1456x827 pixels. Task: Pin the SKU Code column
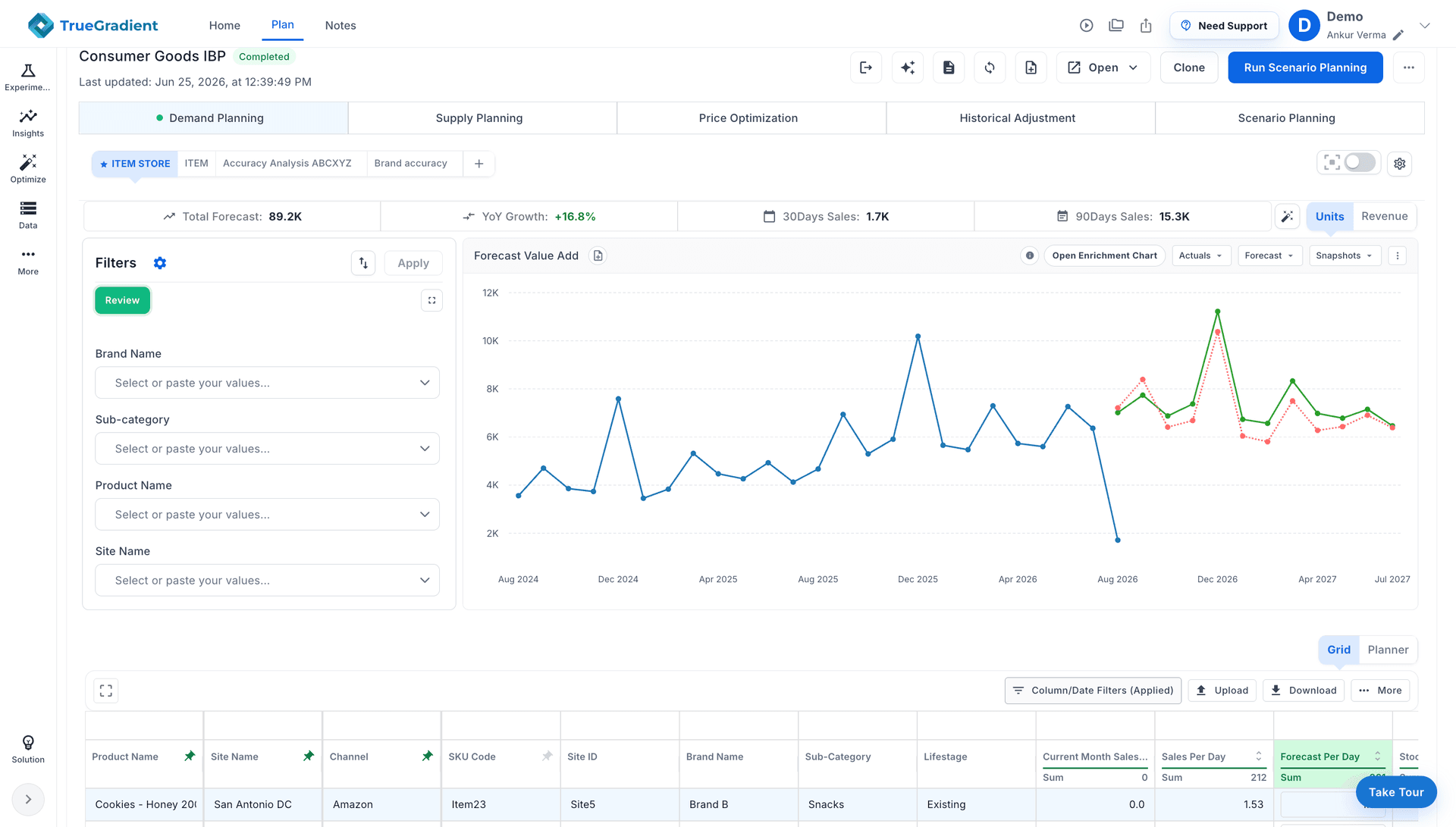tap(547, 756)
